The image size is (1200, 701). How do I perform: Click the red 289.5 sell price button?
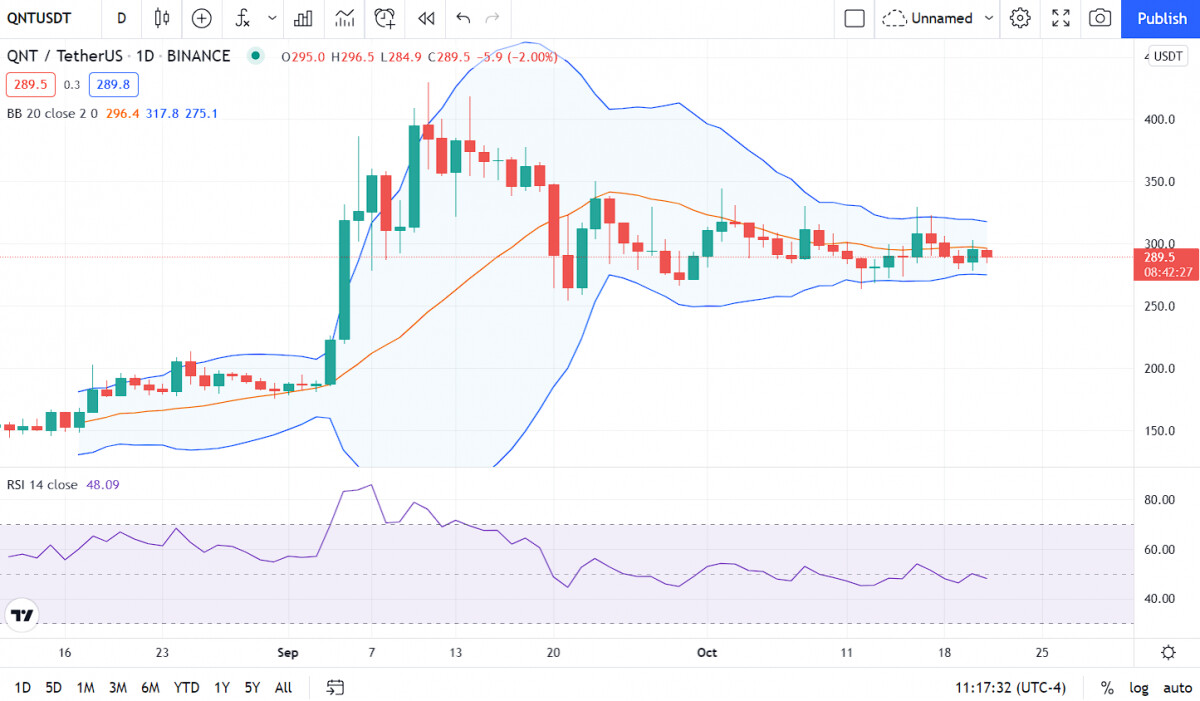[x=31, y=85]
